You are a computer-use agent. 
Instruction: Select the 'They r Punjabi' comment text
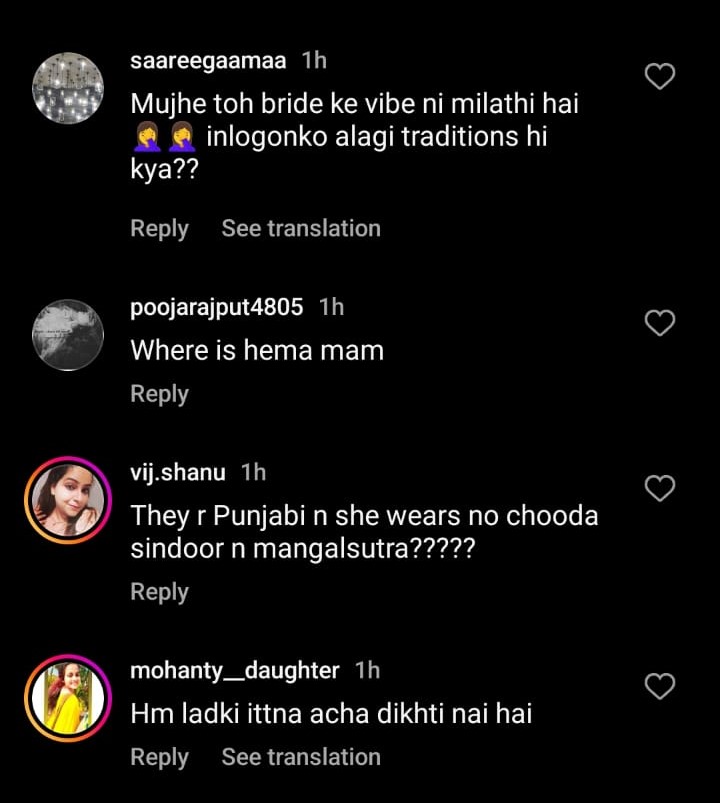pyautogui.click(x=364, y=533)
